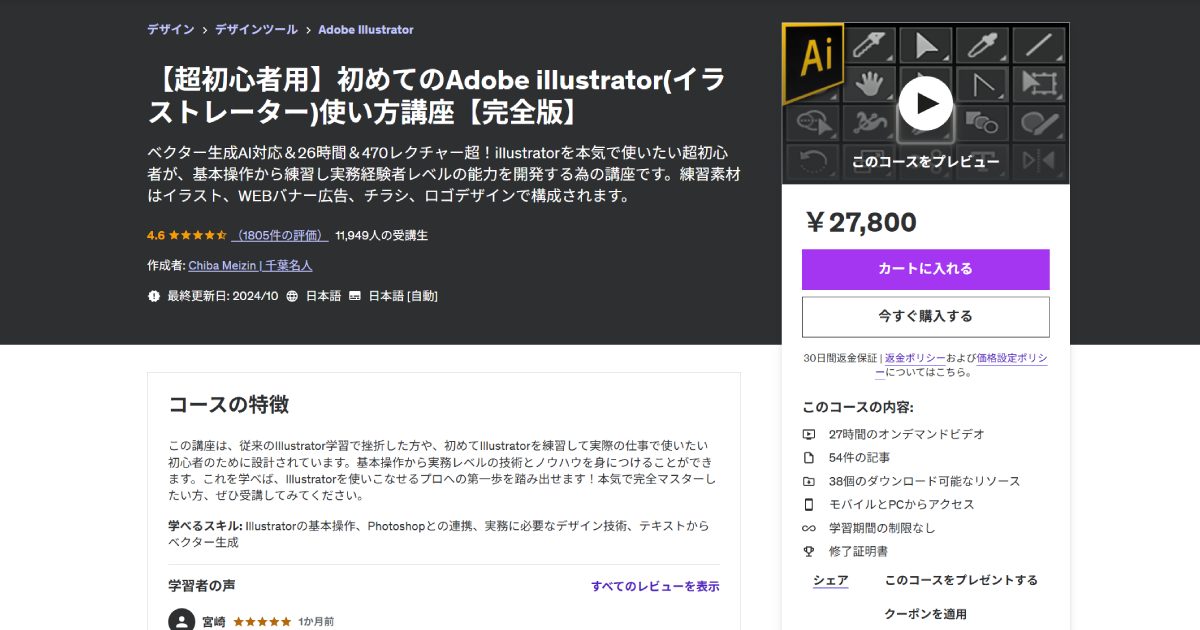The height and width of the screenshot is (630, 1200).
Task: Click クーポンを適用 to apply coupon
Action: point(925,614)
